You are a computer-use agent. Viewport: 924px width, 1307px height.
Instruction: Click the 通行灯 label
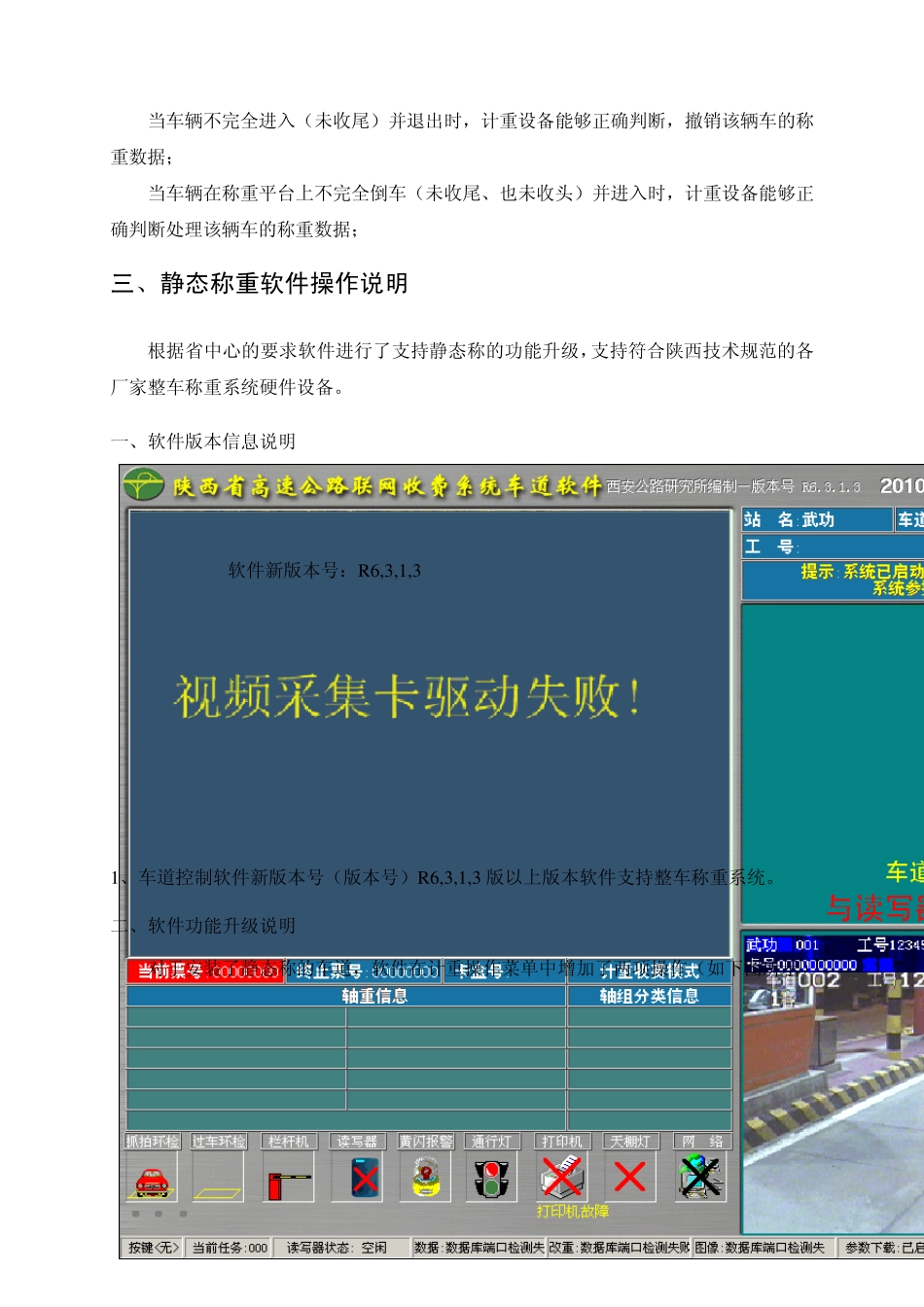492,1142
